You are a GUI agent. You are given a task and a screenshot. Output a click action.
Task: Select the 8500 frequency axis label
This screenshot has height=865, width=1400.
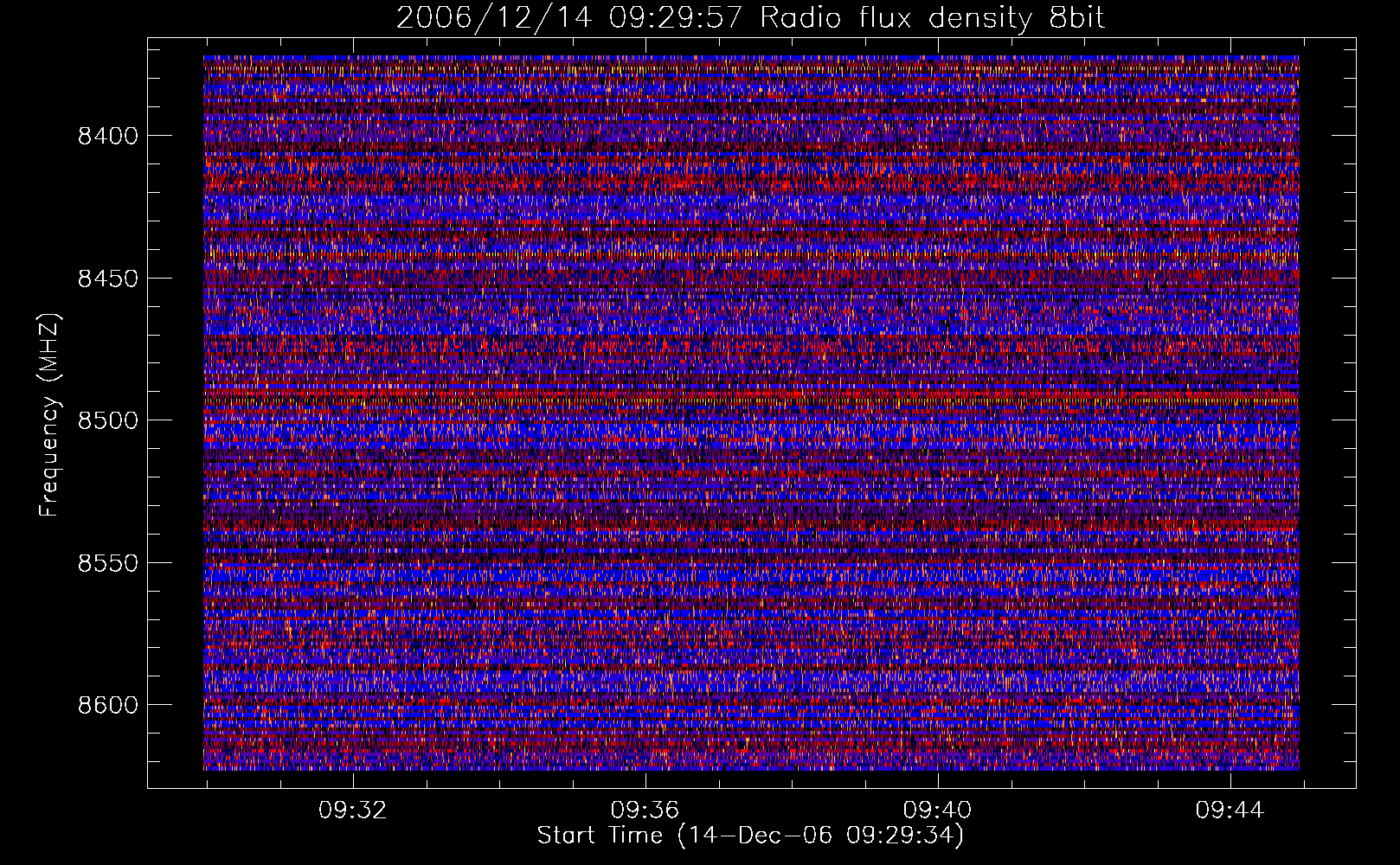[108, 420]
